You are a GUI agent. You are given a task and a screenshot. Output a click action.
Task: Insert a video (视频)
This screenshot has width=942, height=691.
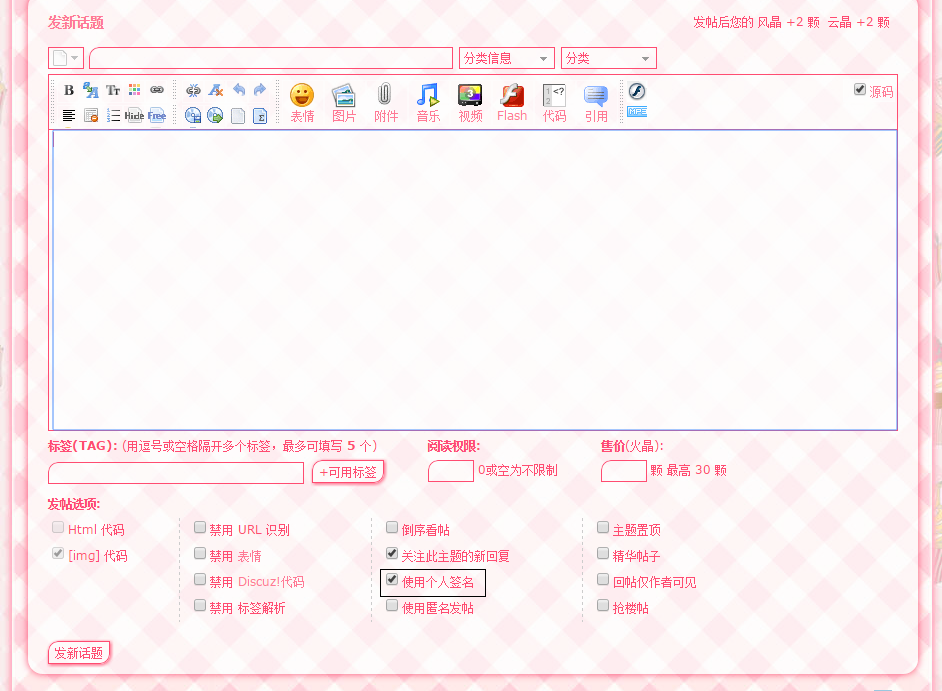tap(470, 103)
